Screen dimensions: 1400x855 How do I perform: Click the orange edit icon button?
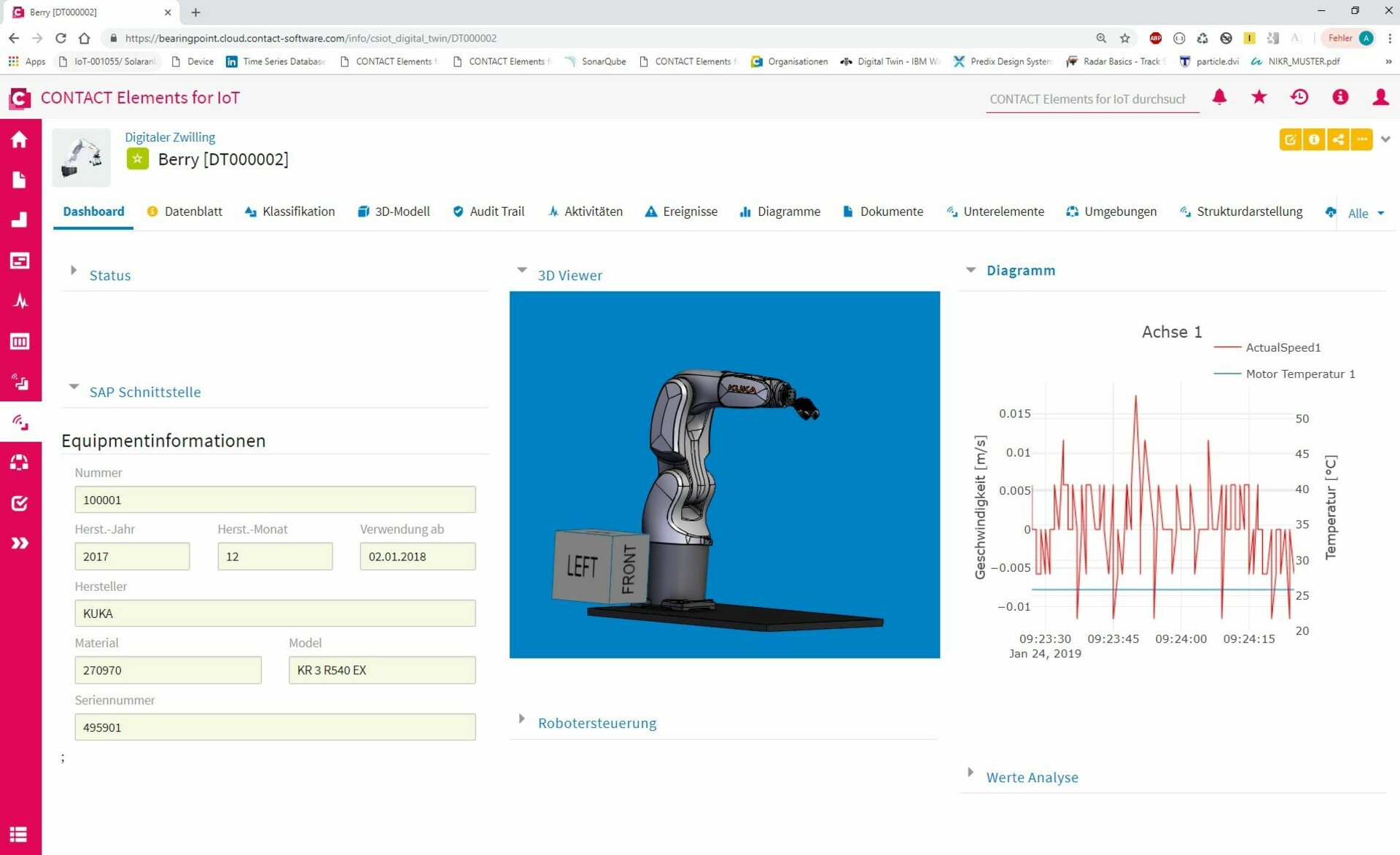[1290, 139]
